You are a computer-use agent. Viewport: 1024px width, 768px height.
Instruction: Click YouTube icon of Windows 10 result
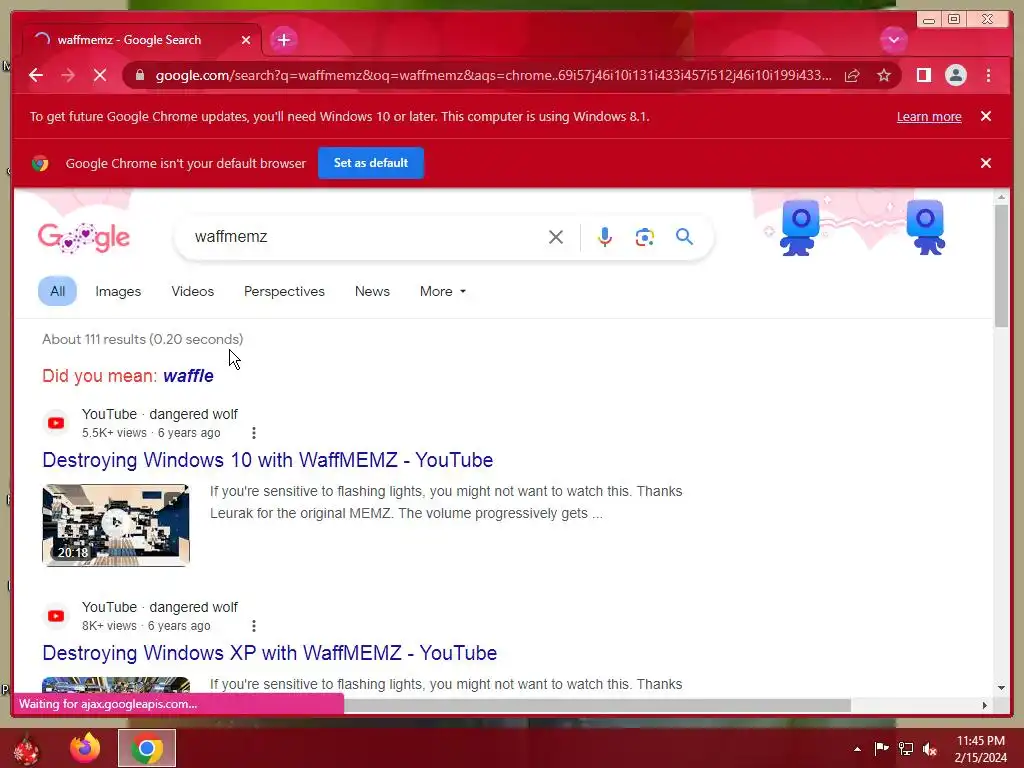[56, 423]
